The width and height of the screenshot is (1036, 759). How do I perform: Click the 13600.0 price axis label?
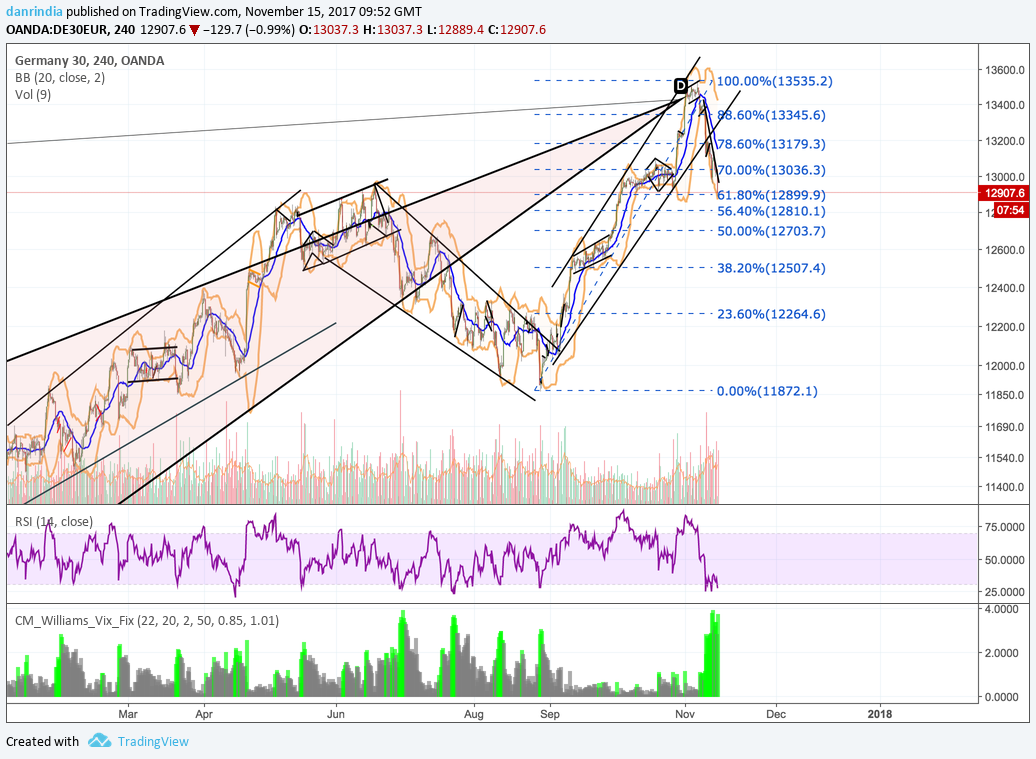click(x=1005, y=70)
